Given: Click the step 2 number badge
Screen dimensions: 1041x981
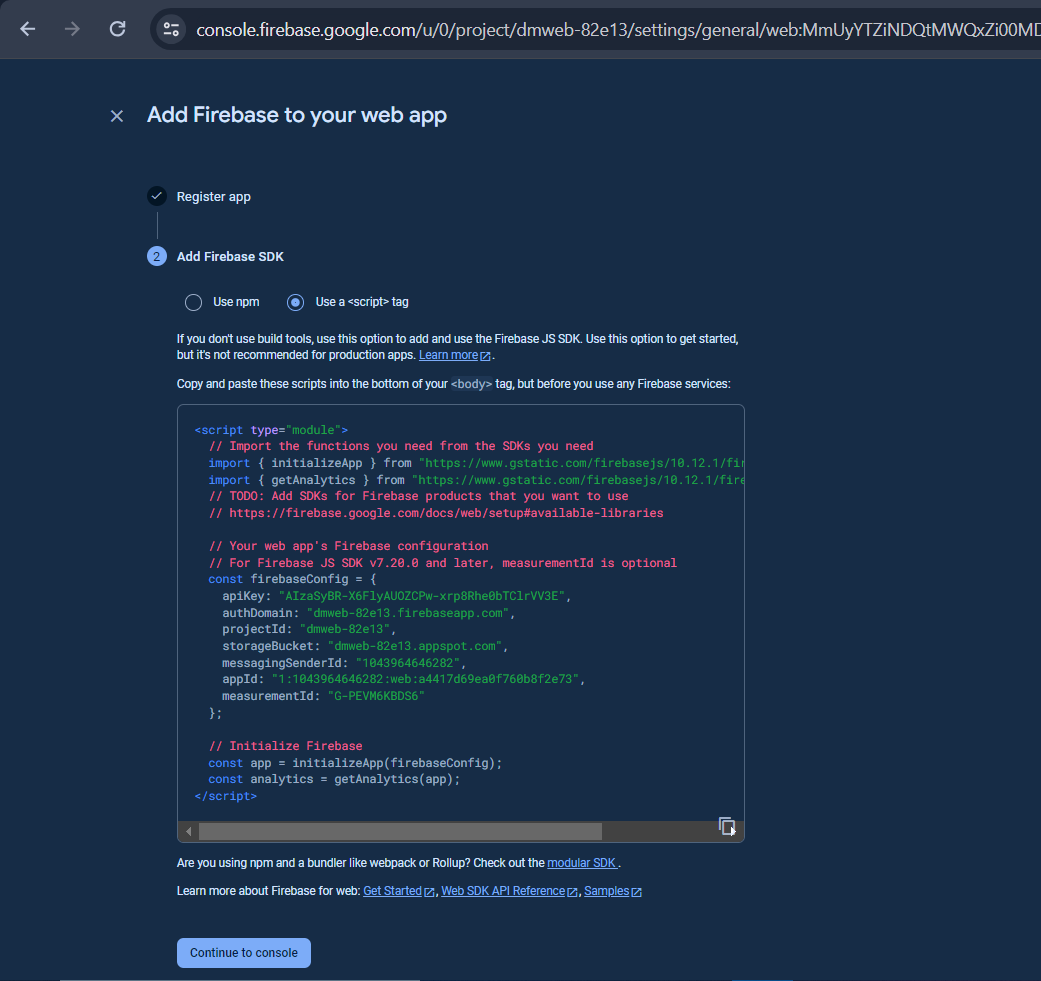Looking at the screenshot, I should 156,257.
